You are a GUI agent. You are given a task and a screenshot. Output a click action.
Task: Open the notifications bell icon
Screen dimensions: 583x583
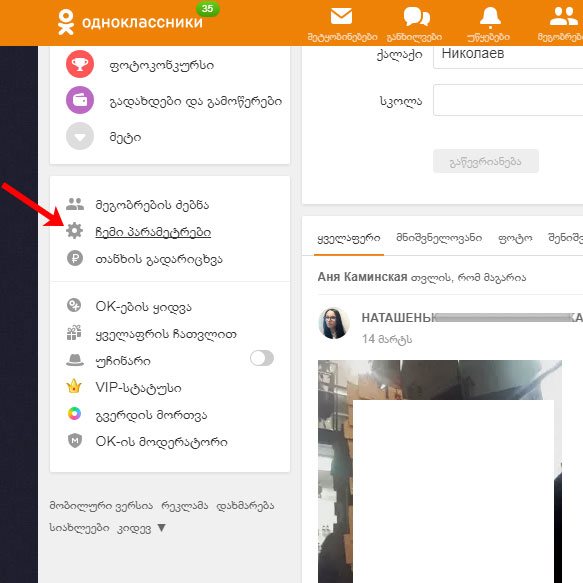point(490,17)
